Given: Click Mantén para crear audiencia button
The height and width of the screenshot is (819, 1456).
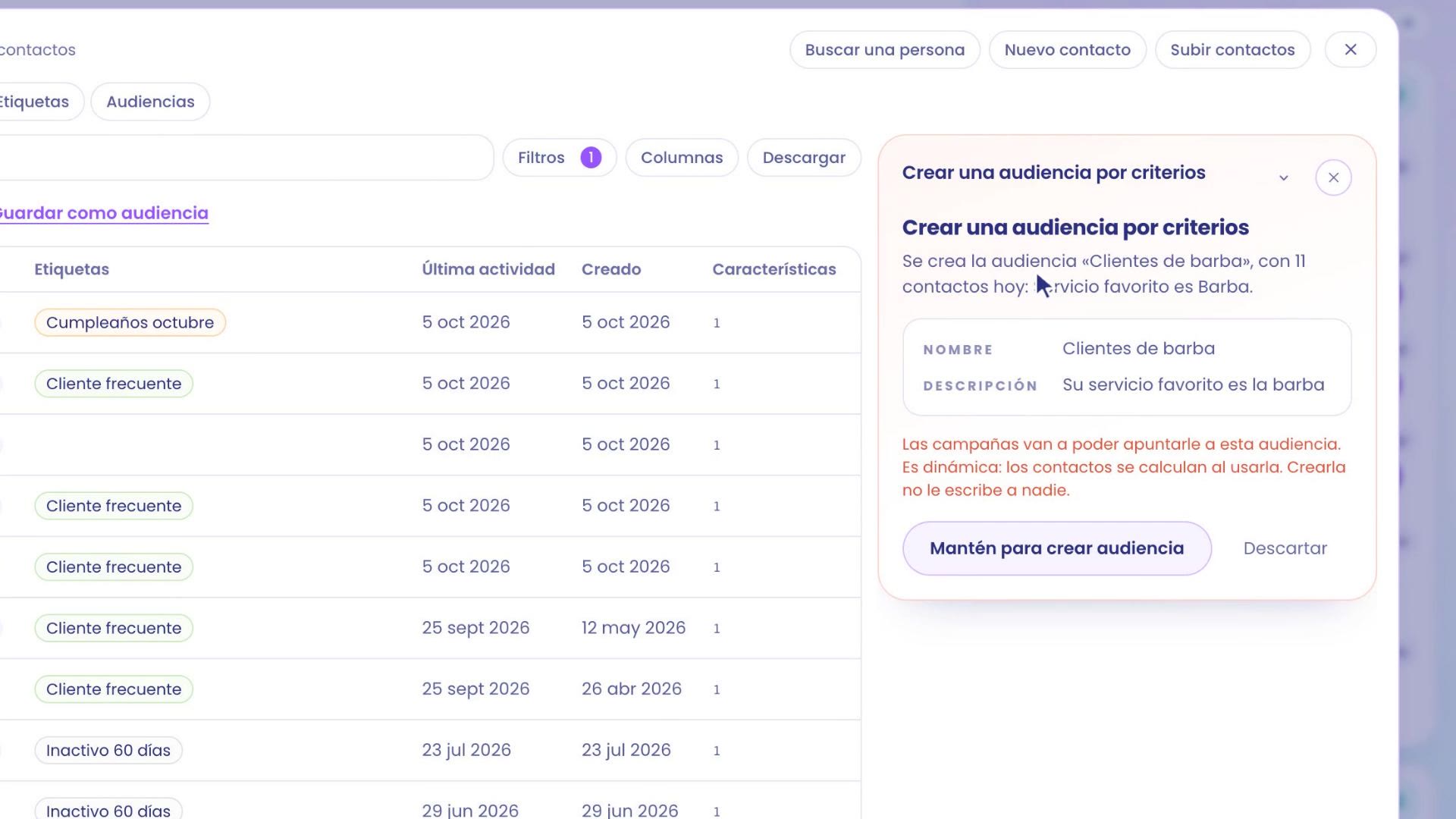Looking at the screenshot, I should click(x=1056, y=548).
